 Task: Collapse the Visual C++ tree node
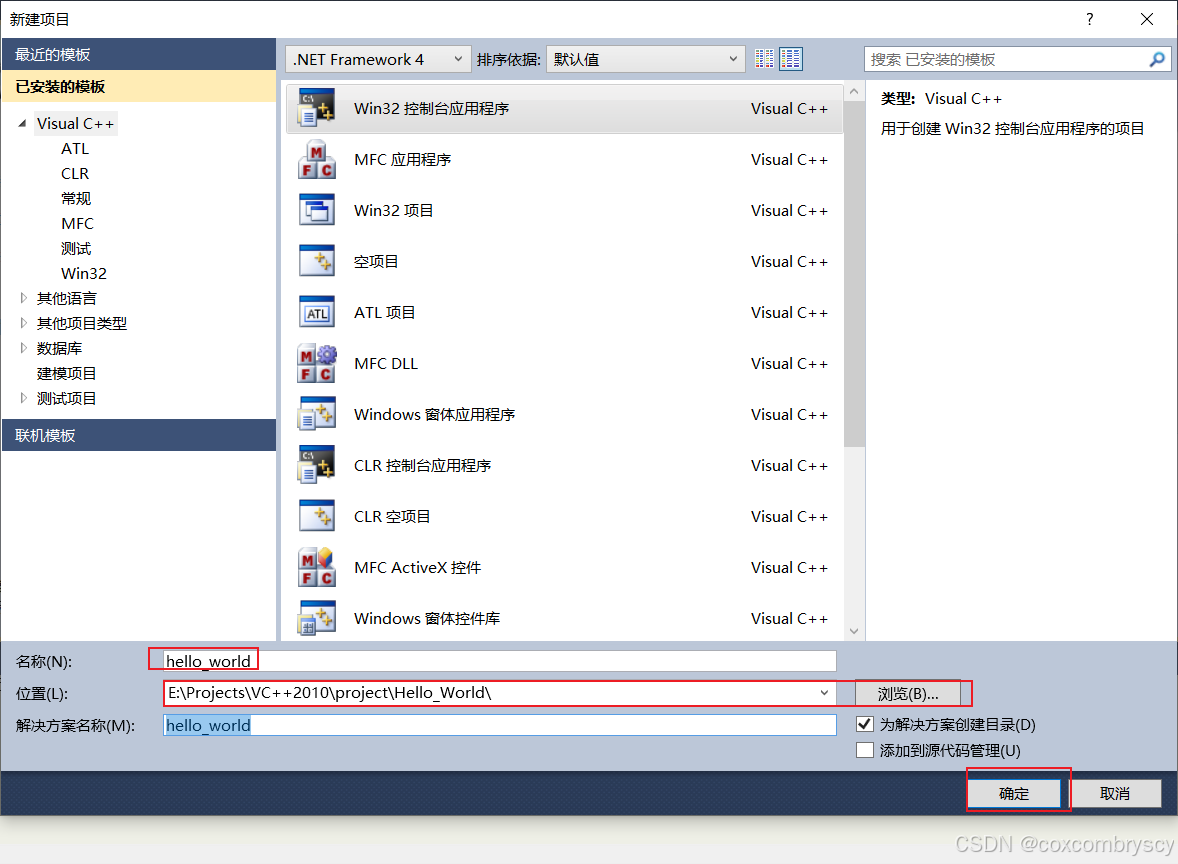pos(23,123)
